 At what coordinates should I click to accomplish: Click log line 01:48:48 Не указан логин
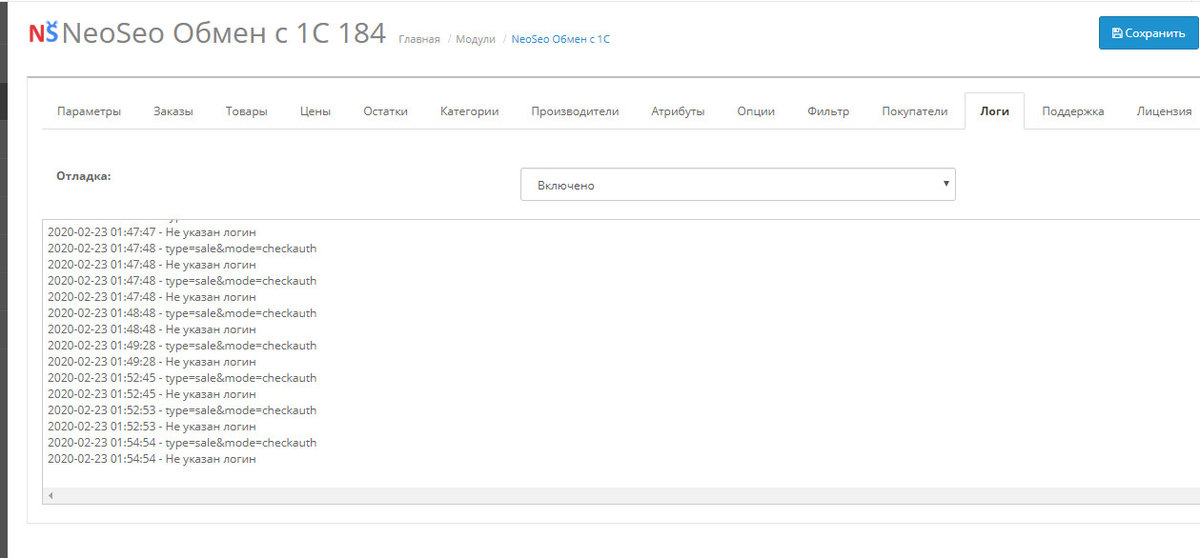[152, 329]
